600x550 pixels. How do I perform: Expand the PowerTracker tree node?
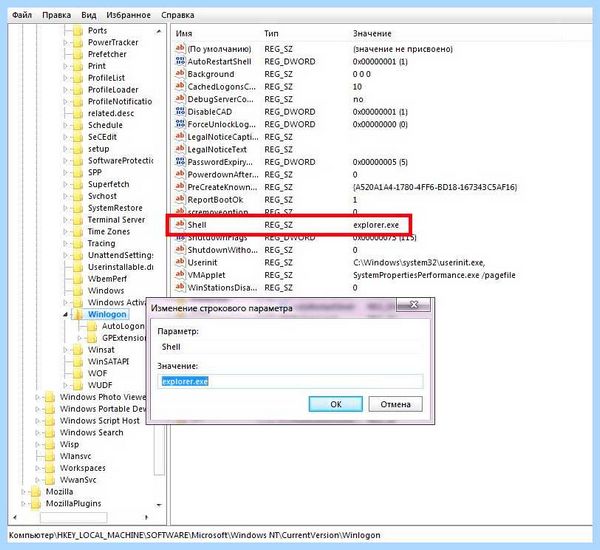(65, 42)
